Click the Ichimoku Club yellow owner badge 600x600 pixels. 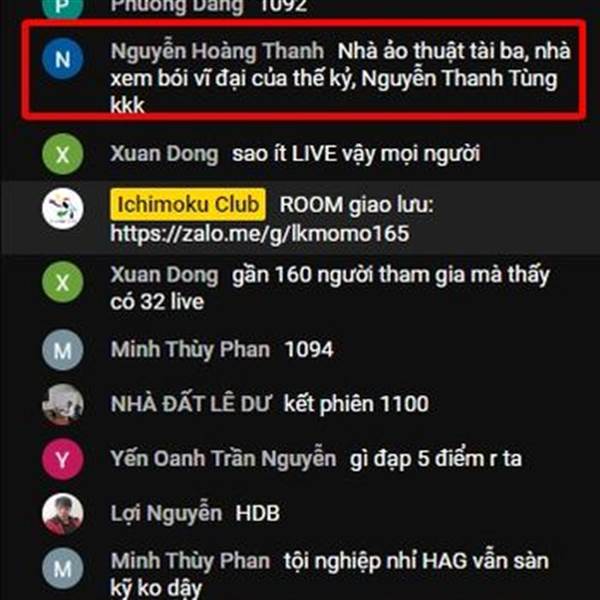[x=188, y=204]
